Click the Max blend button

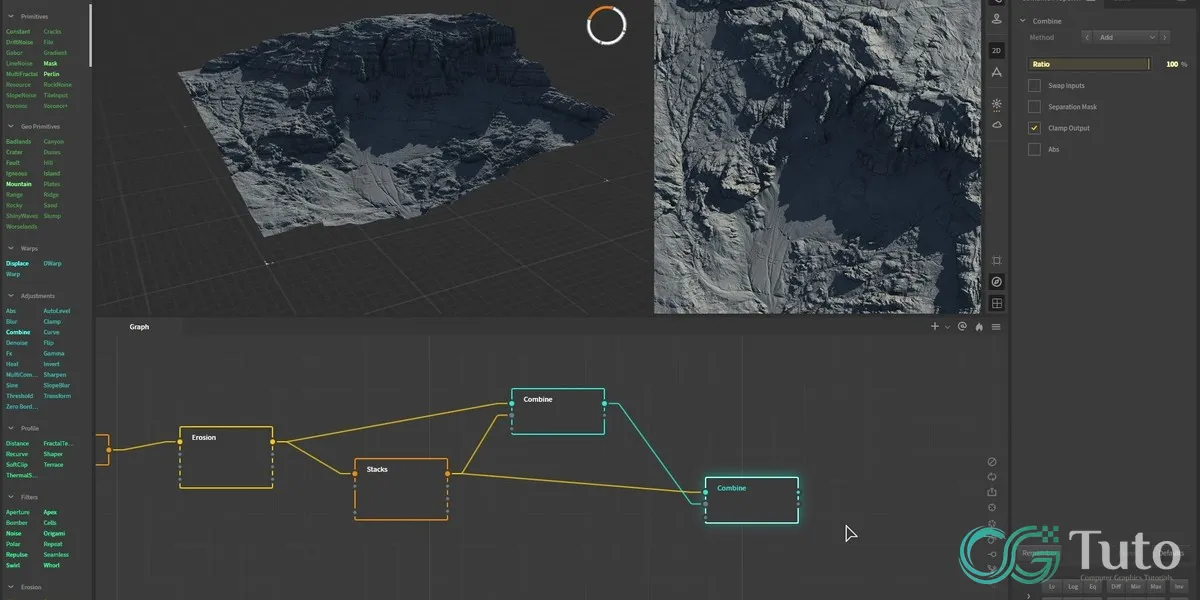point(1156,587)
